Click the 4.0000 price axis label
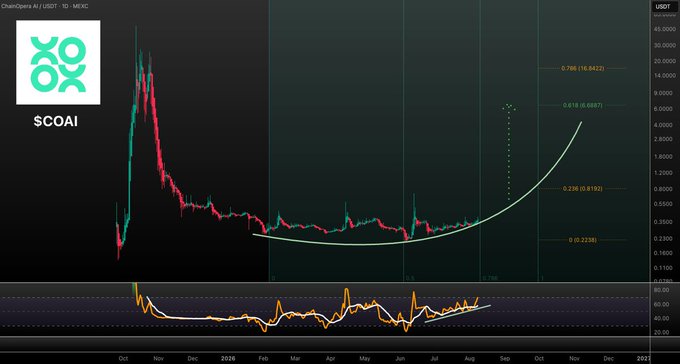The image size is (680, 364). pyautogui.click(x=665, y=125)
